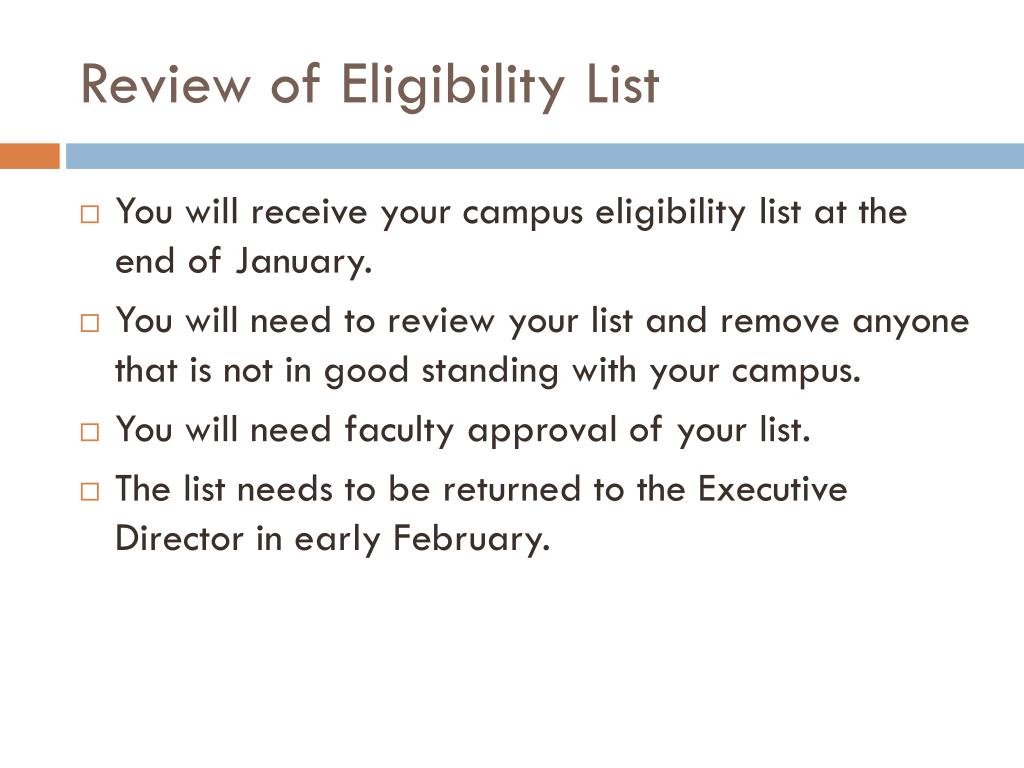Select the third square bullet marker
This screenshot has height=768, width=1024.
(89, 432)
